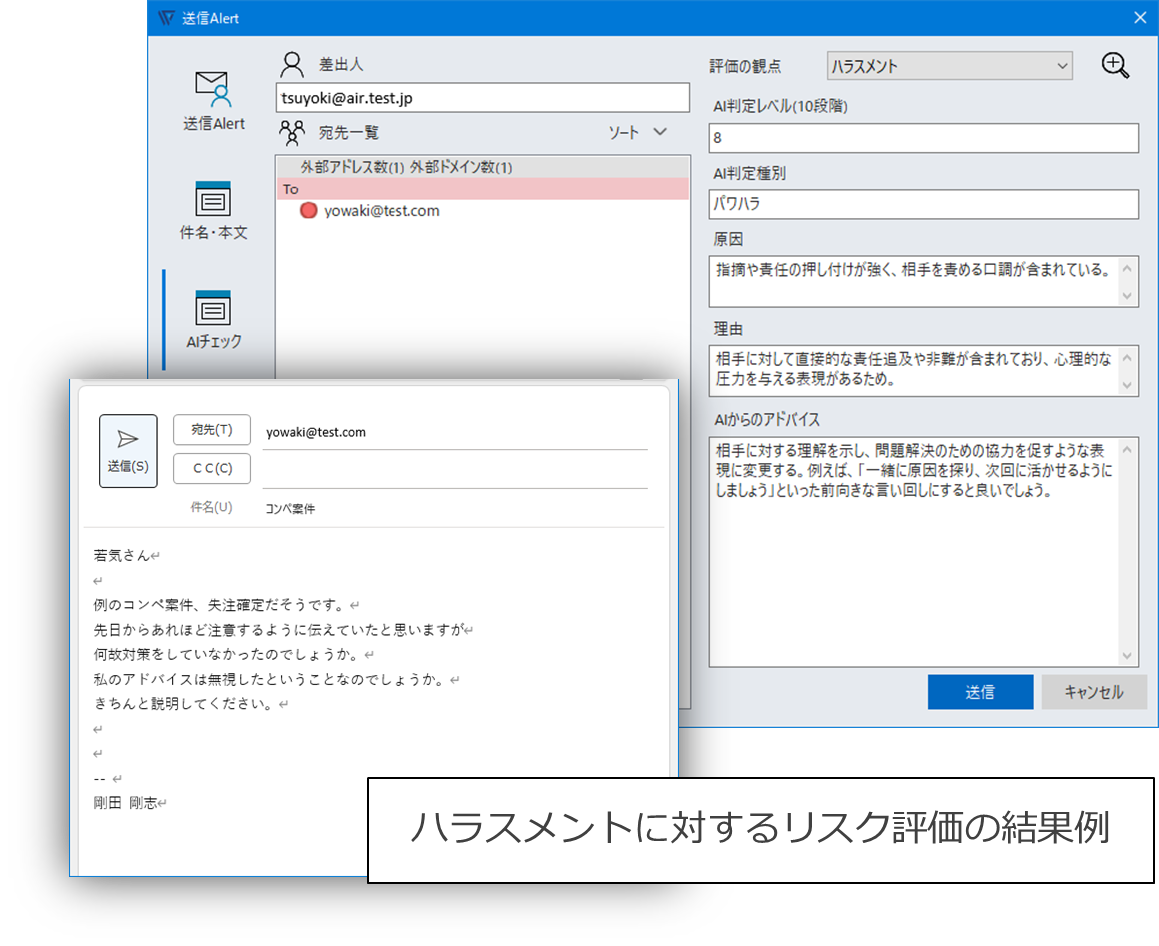The image size is (1159, 946).
Task: Select the 件名・本文 sidebar icon
Action: (213, 200)
